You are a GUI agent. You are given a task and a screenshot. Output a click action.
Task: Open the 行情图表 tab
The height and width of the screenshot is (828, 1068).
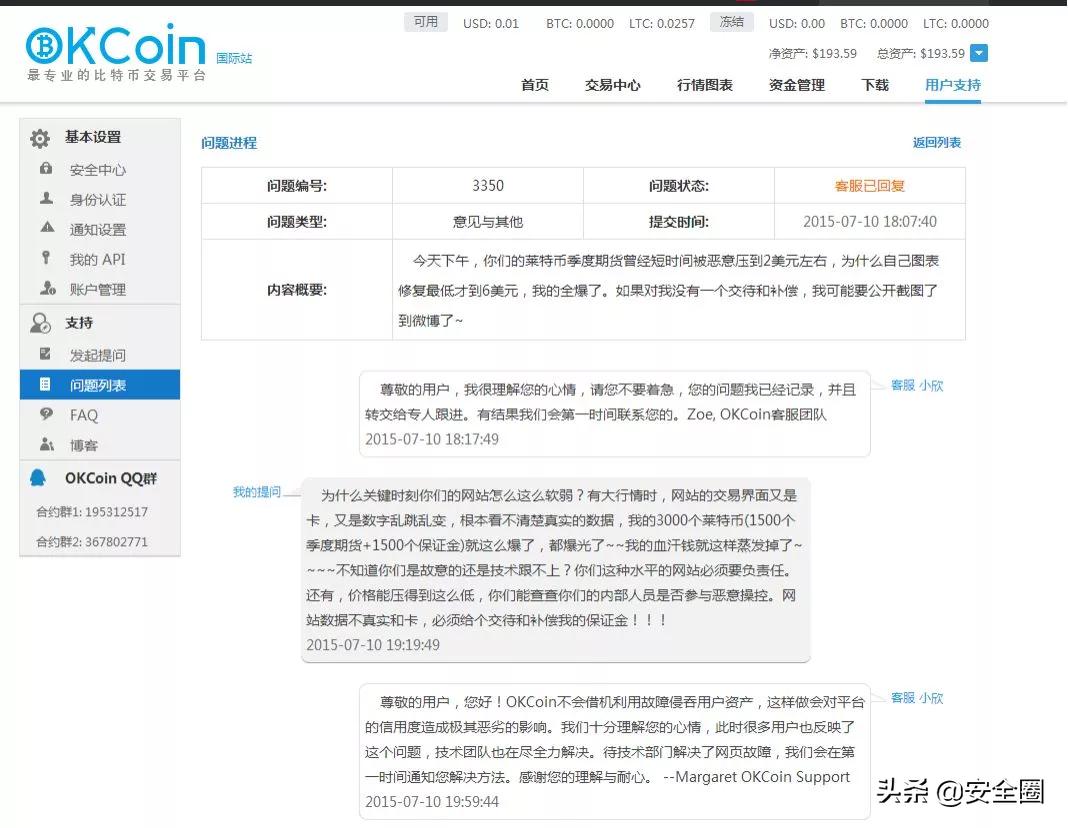703,86
